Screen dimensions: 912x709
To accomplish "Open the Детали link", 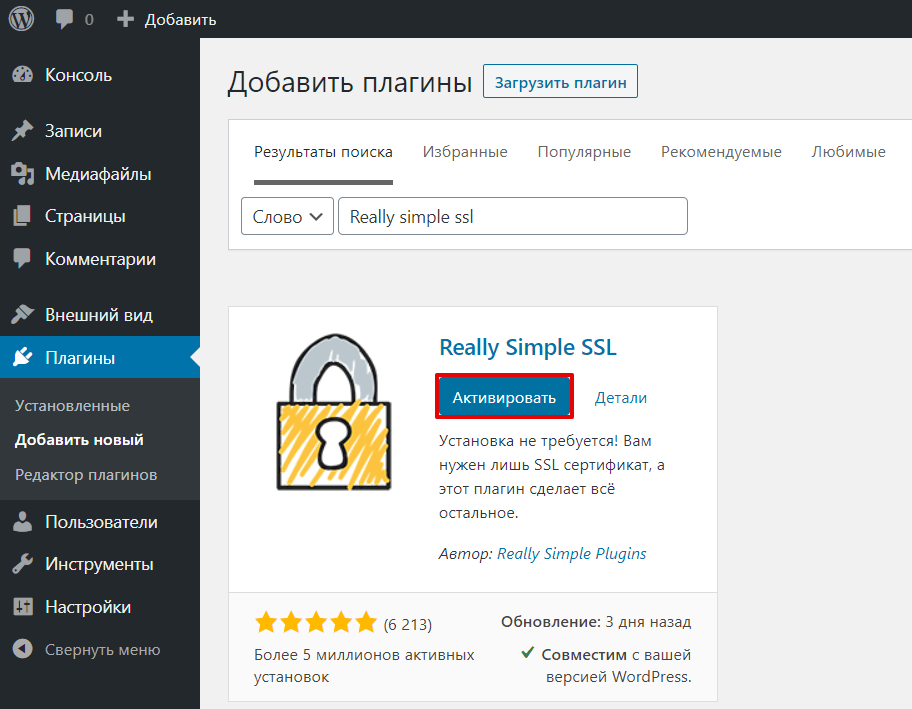I will pyautogui.click(x=621, y=398).
